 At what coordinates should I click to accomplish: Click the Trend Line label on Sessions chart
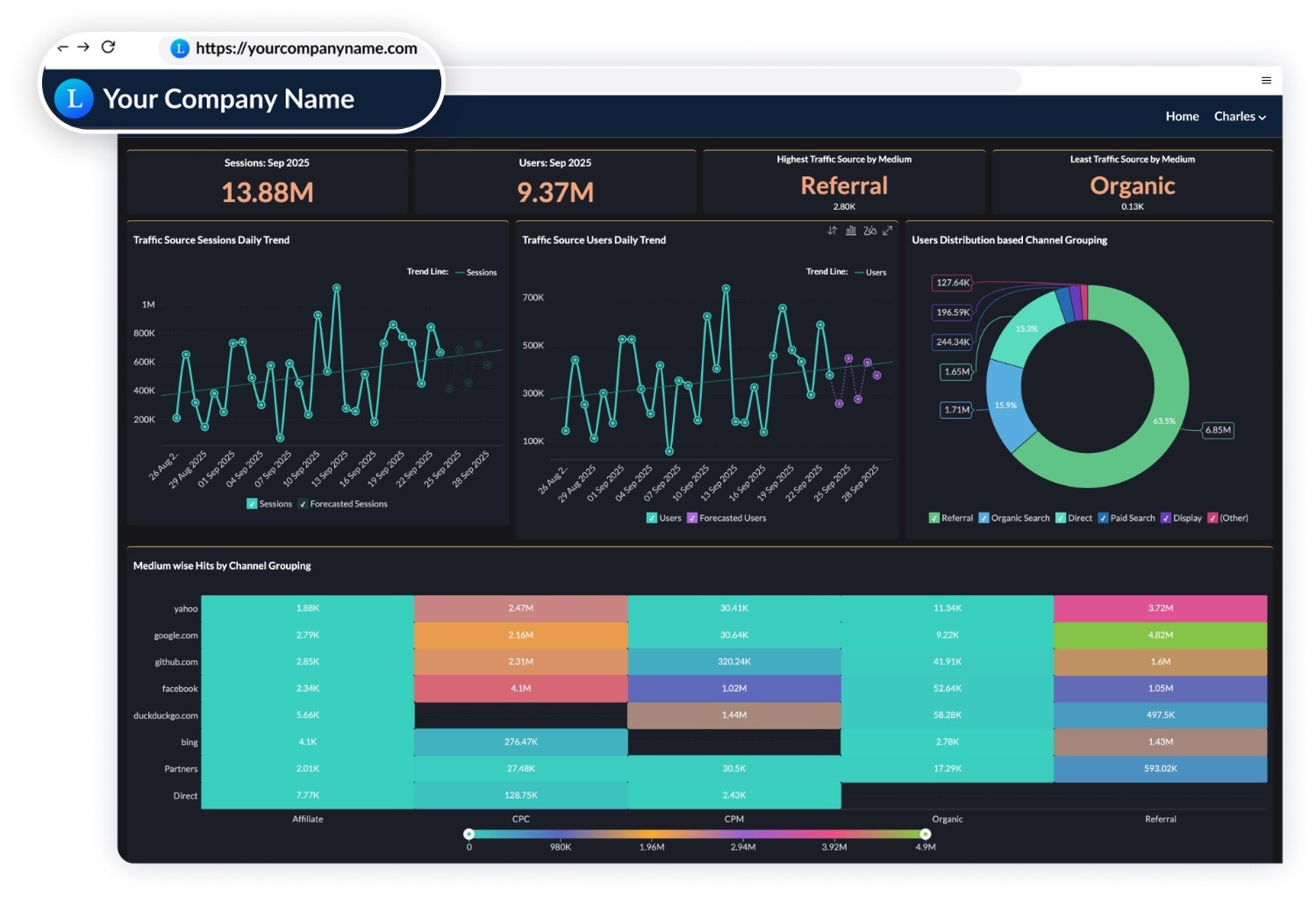pos(427,272)
